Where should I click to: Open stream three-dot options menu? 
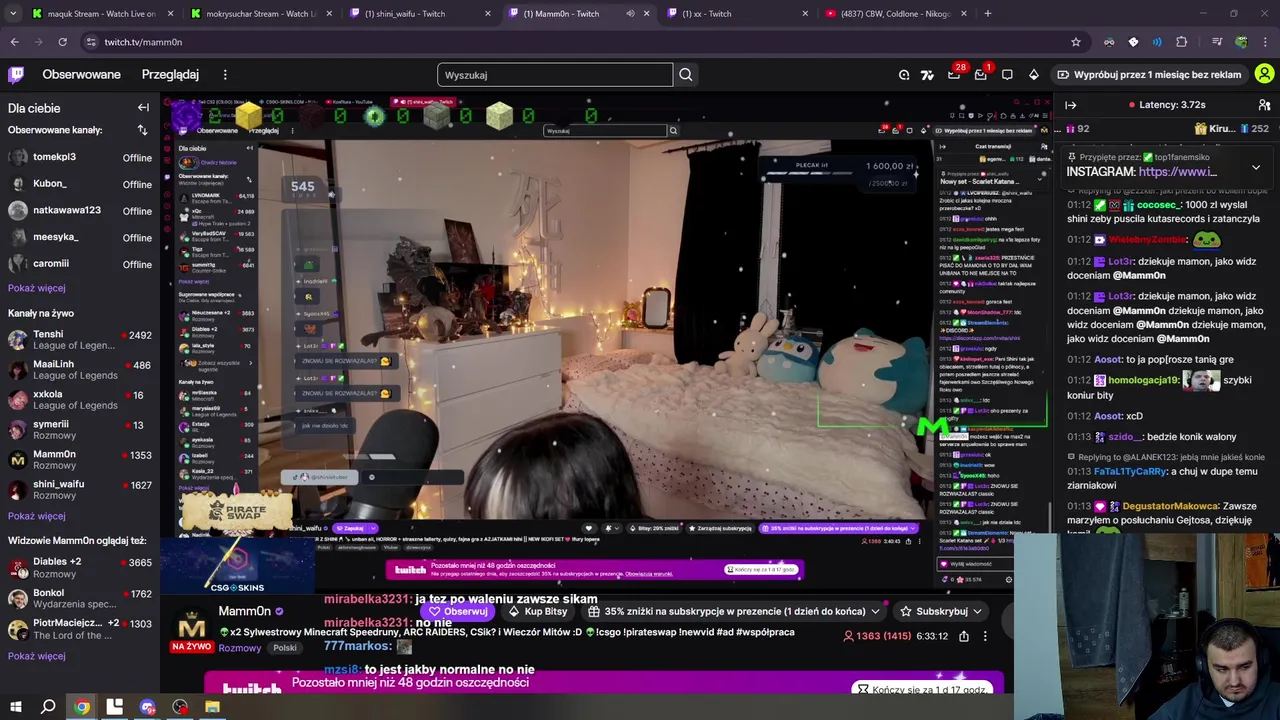[985, 636]
